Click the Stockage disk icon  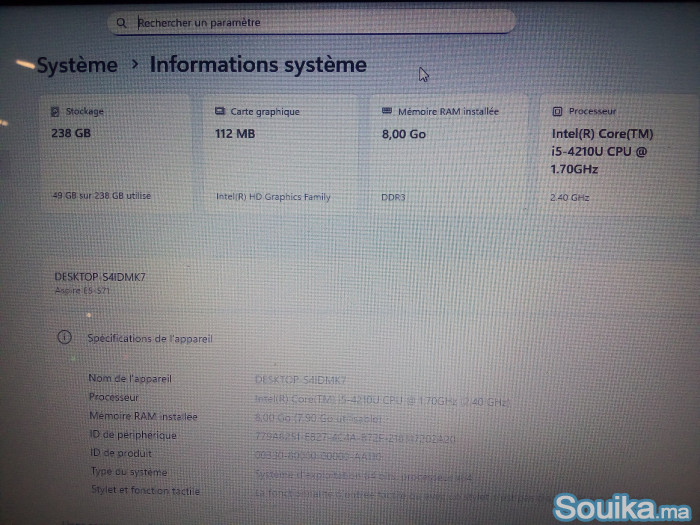(55, 111)
